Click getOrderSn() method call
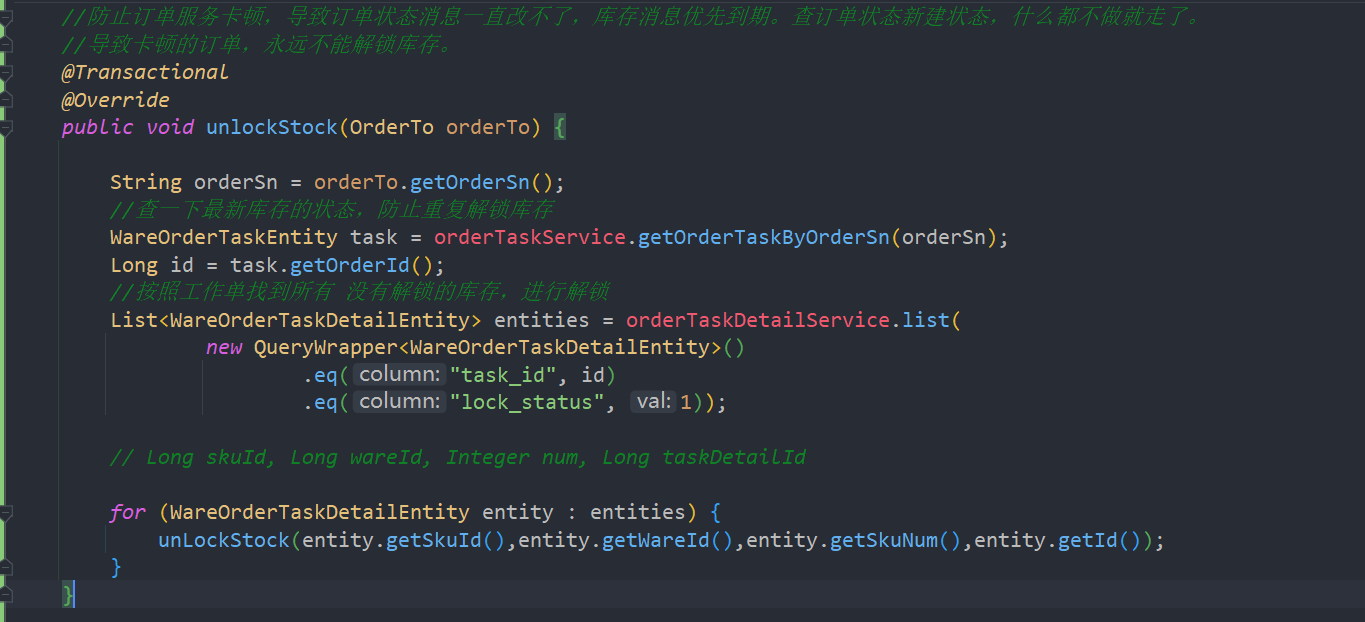1365x622 pixels. 482,182
